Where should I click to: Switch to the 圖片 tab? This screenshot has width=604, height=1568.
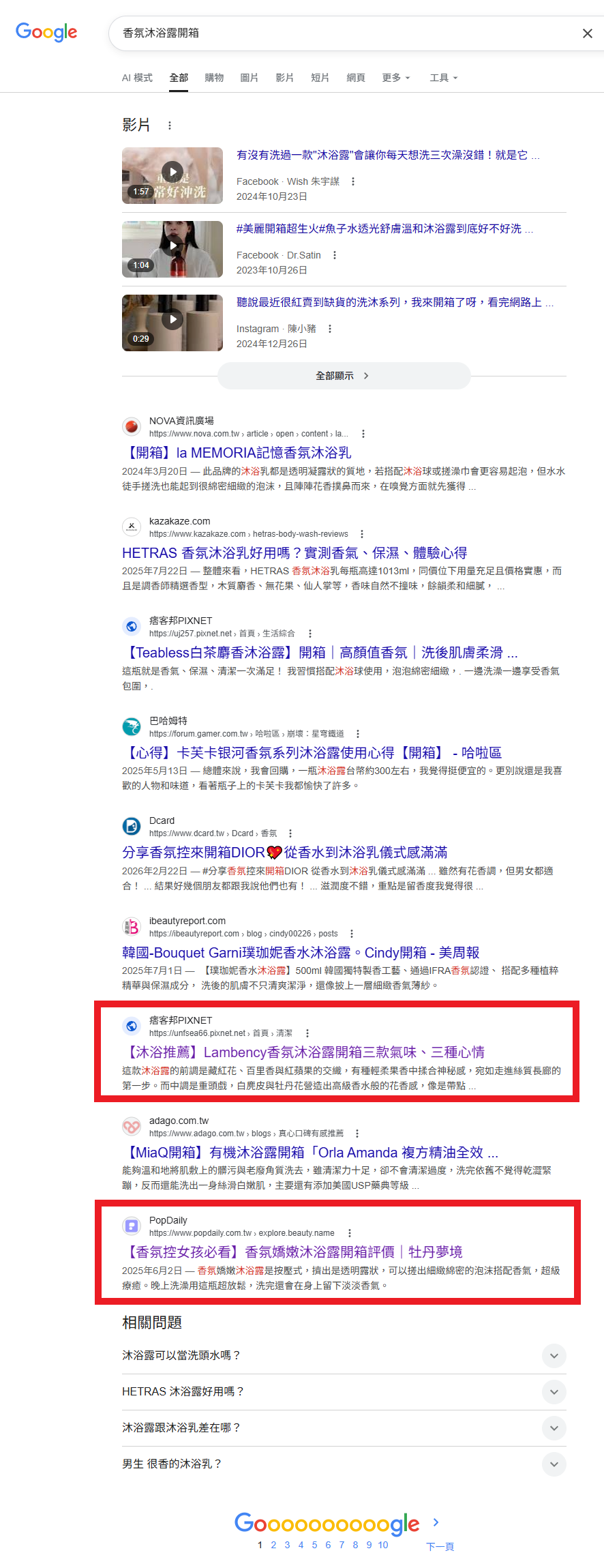(250, 78)
